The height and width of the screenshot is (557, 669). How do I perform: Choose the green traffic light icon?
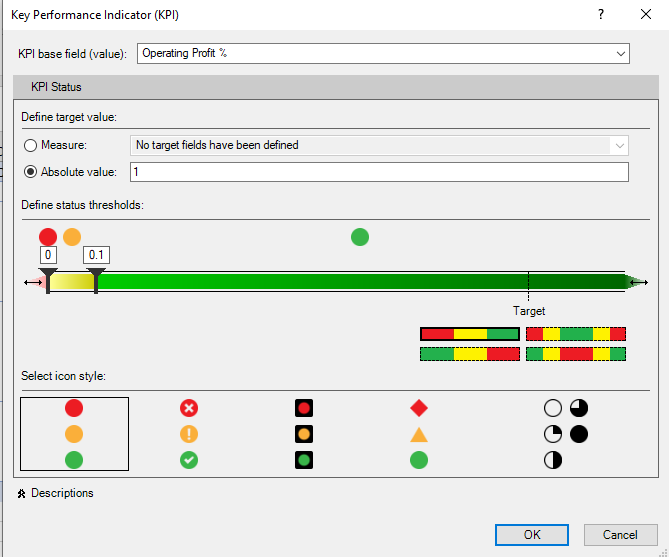click(304, 460)
